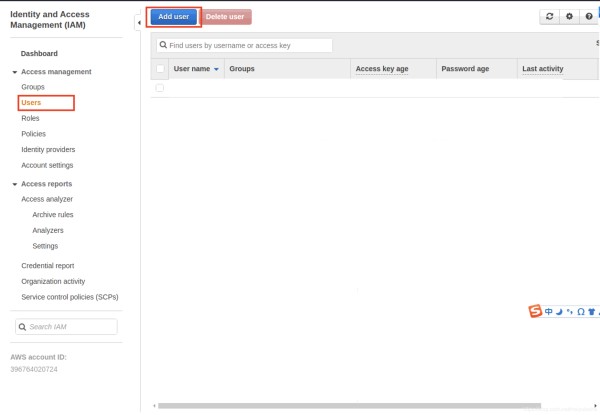600x415 pixels.
Task: Open Dashboard in the sidebar
Action: tap(39, 54)
